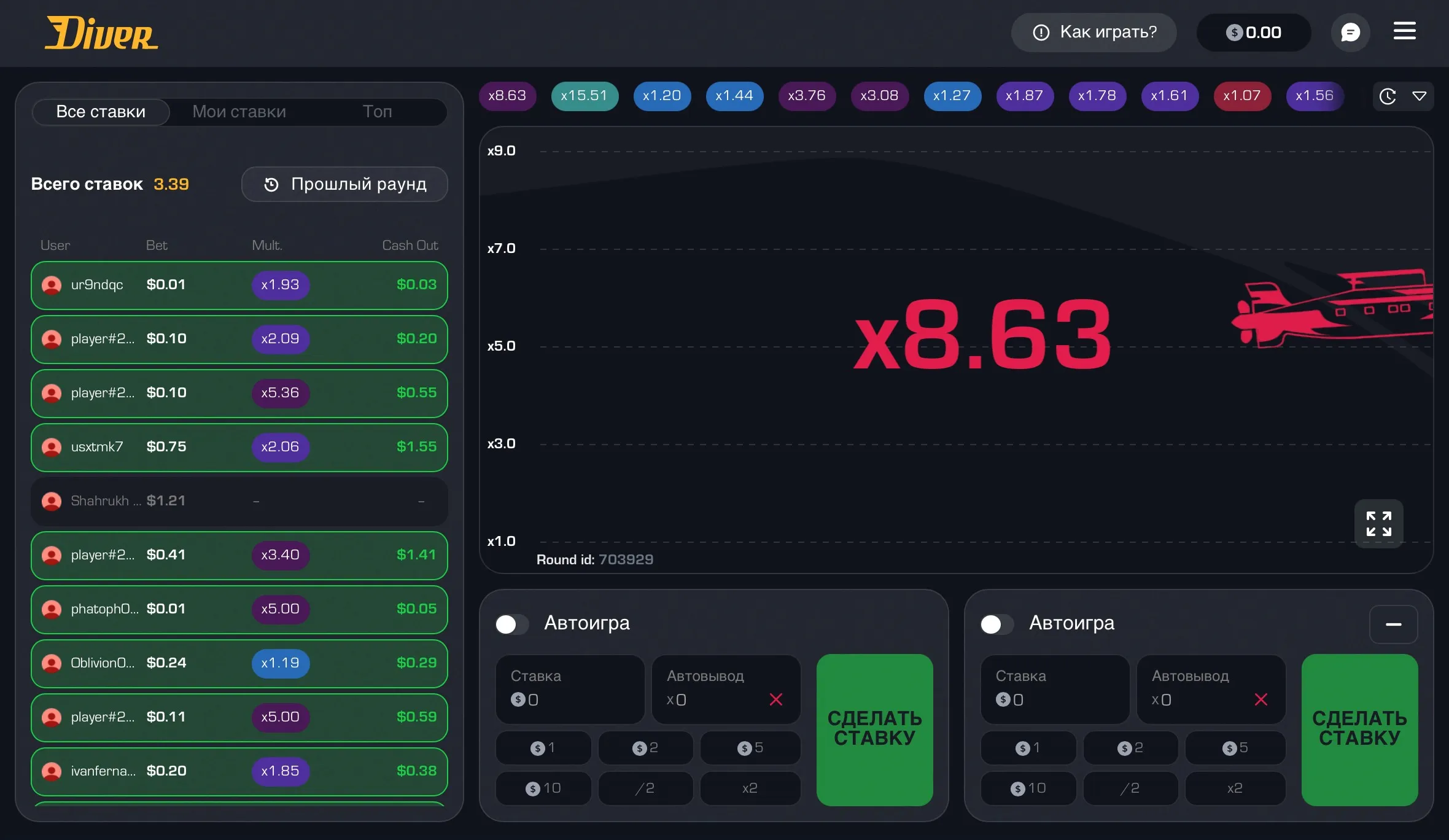This screenshot has height=840, width=1449.
Task: Click Автовывод input in right panel
Action: 1211,689
